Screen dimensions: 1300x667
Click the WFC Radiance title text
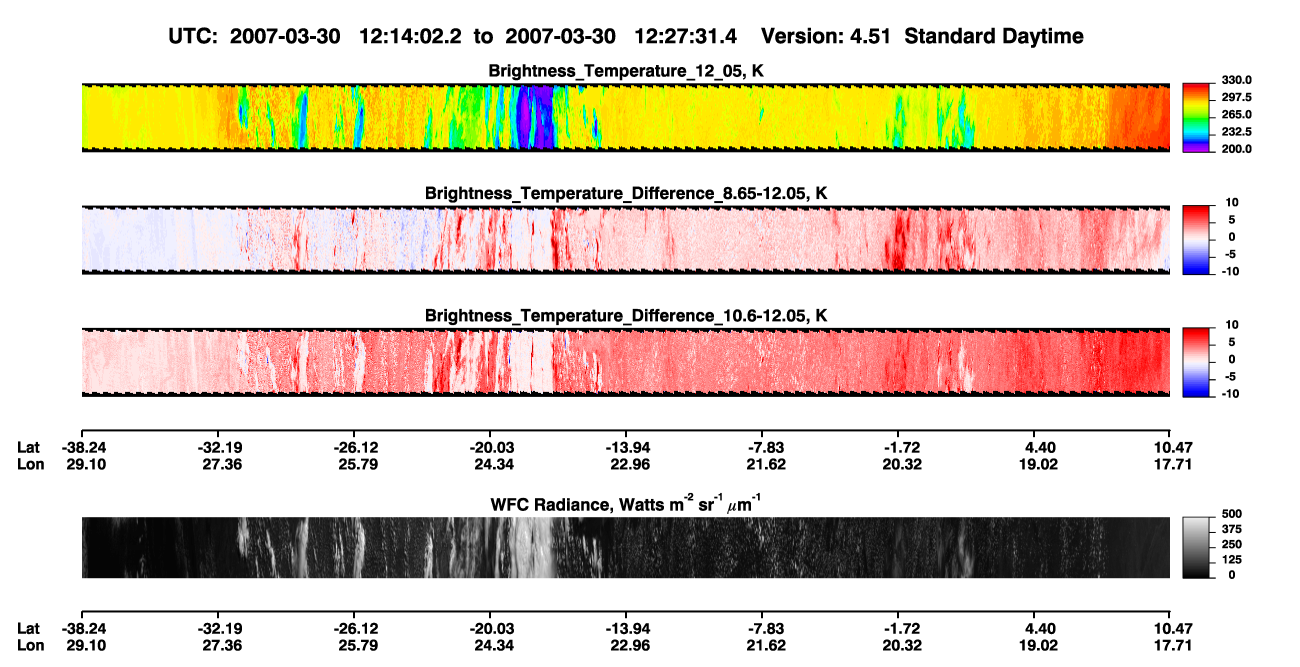[x=626, y=504]
